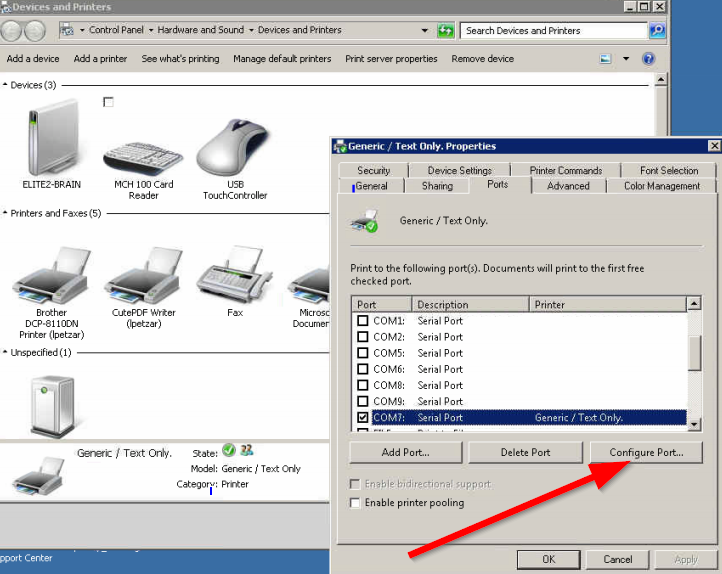Open the view options dropdown arrow
The image size is (722, 574).
626,59
